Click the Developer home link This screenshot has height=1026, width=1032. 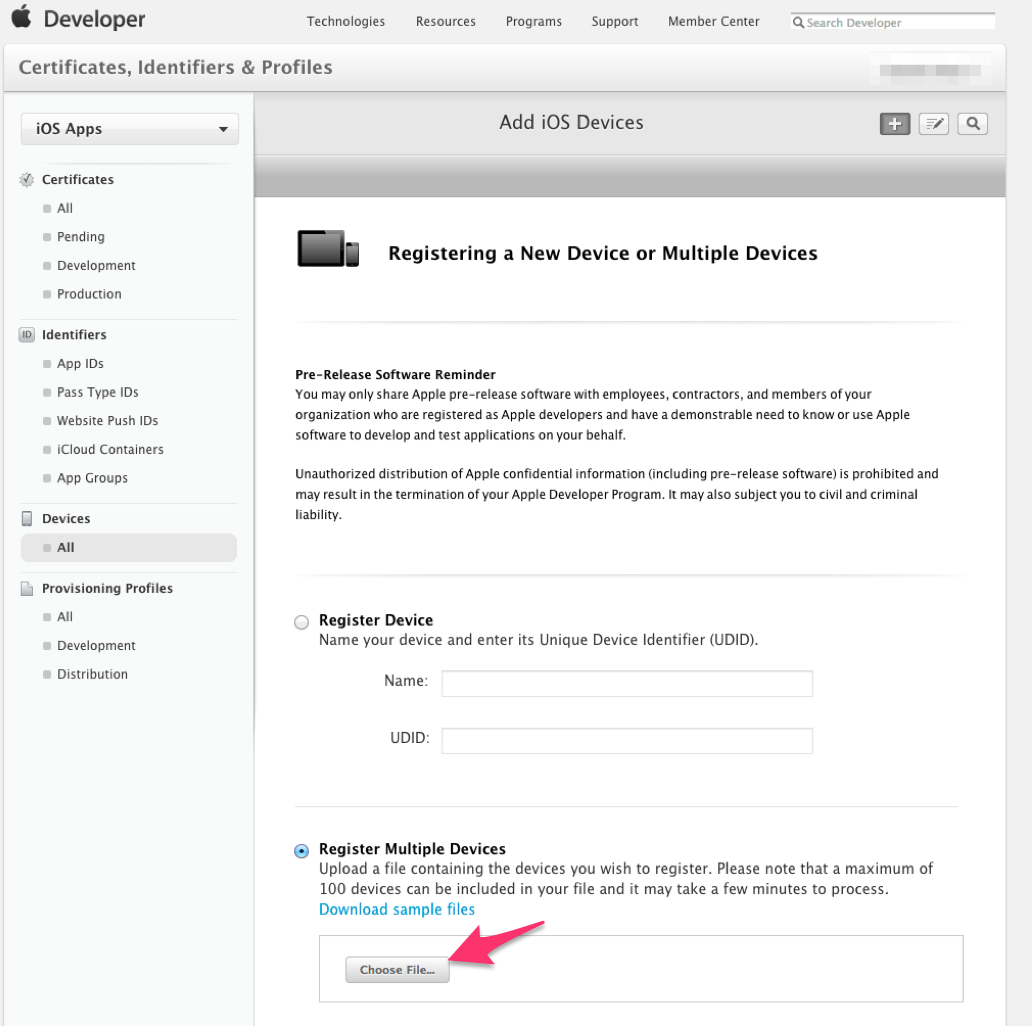coord(94,19)
